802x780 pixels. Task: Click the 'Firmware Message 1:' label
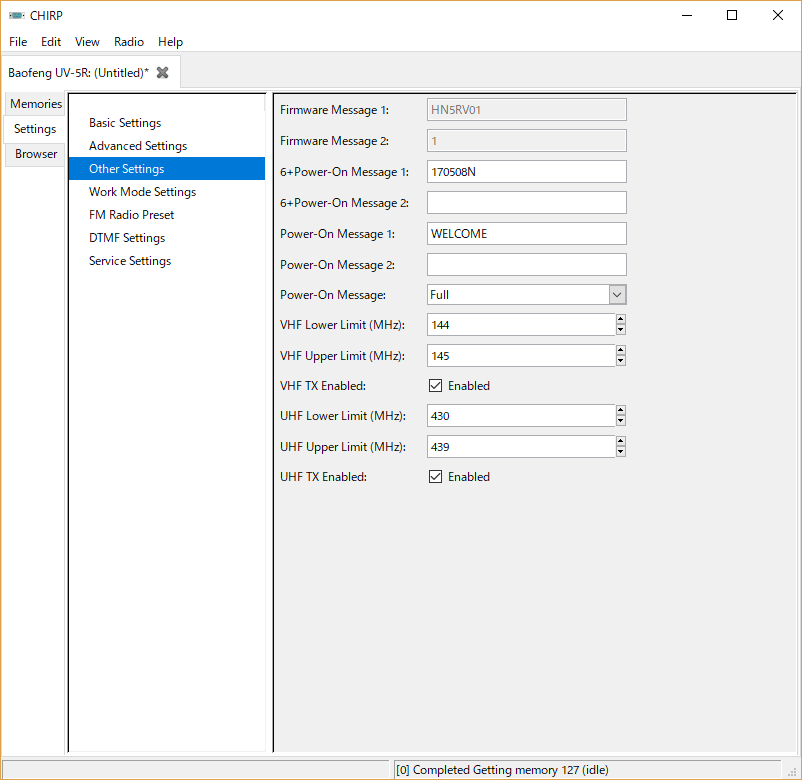tap(334, 110)
